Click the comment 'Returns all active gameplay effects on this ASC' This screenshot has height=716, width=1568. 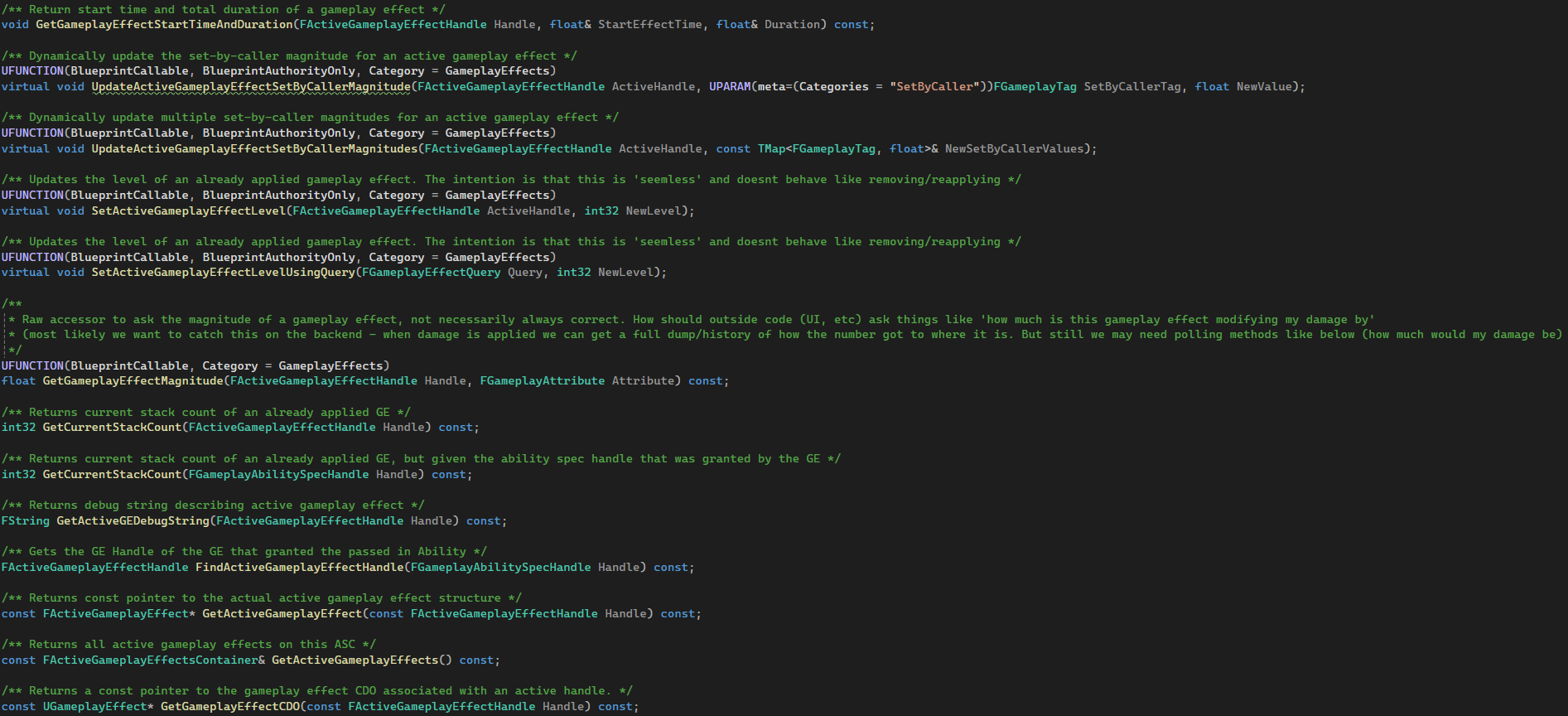[x=189, y=645]
